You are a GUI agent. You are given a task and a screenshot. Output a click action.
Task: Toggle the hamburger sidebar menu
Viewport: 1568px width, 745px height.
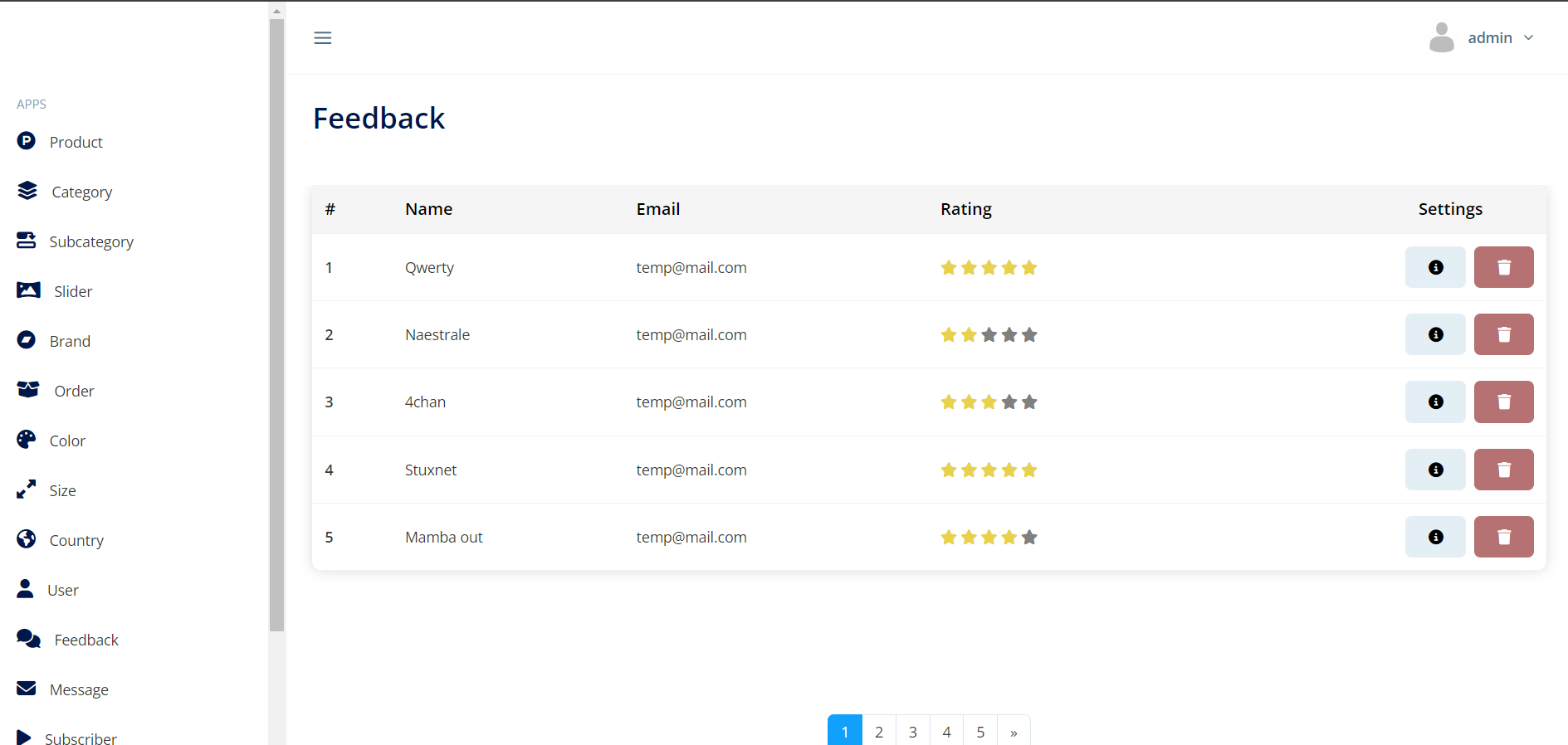[x=322, y=38]
